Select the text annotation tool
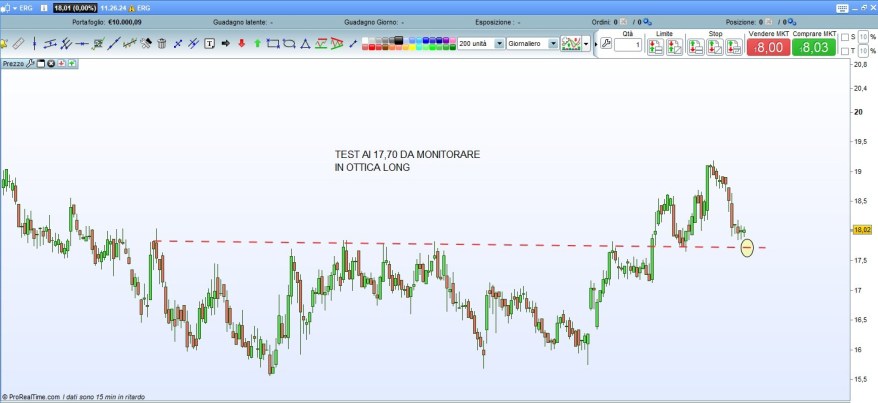 click(209, 44)
